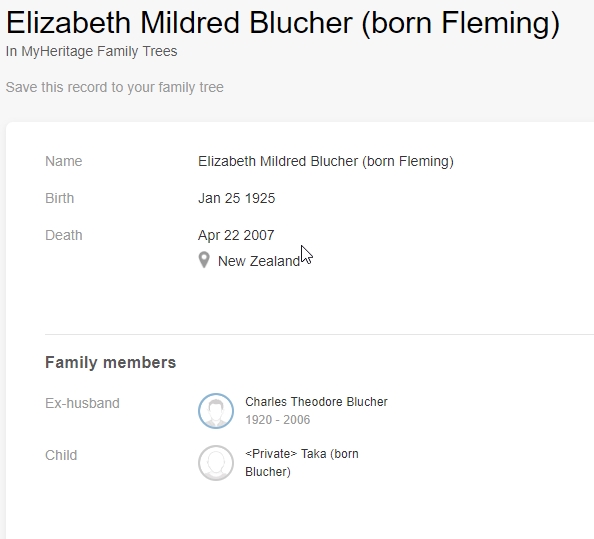Click the page title Elizabeth Mildred Blucher
The image size is (594, 539).
pyautogui.click(x=283, y=23)
